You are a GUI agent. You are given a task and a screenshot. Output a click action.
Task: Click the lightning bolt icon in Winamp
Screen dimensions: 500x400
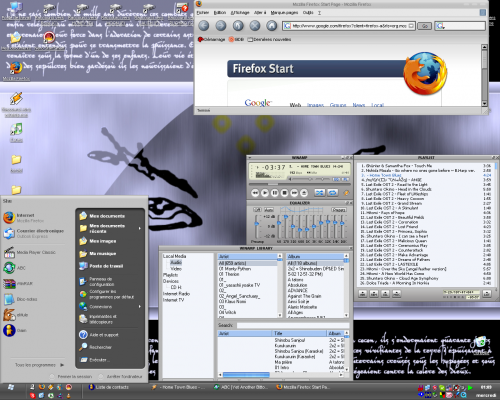(x=346, y=193)
